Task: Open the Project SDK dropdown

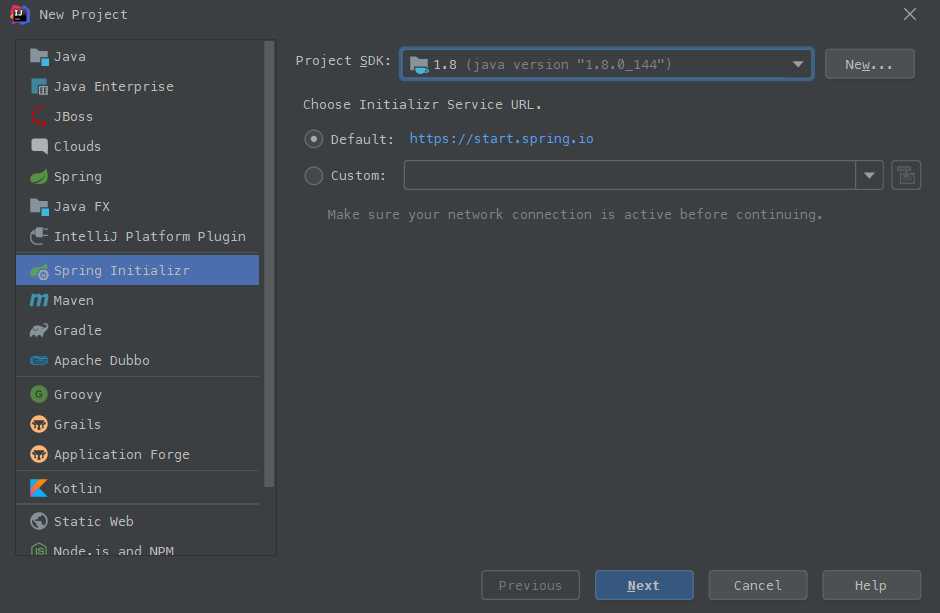Action: coord(607,64)
